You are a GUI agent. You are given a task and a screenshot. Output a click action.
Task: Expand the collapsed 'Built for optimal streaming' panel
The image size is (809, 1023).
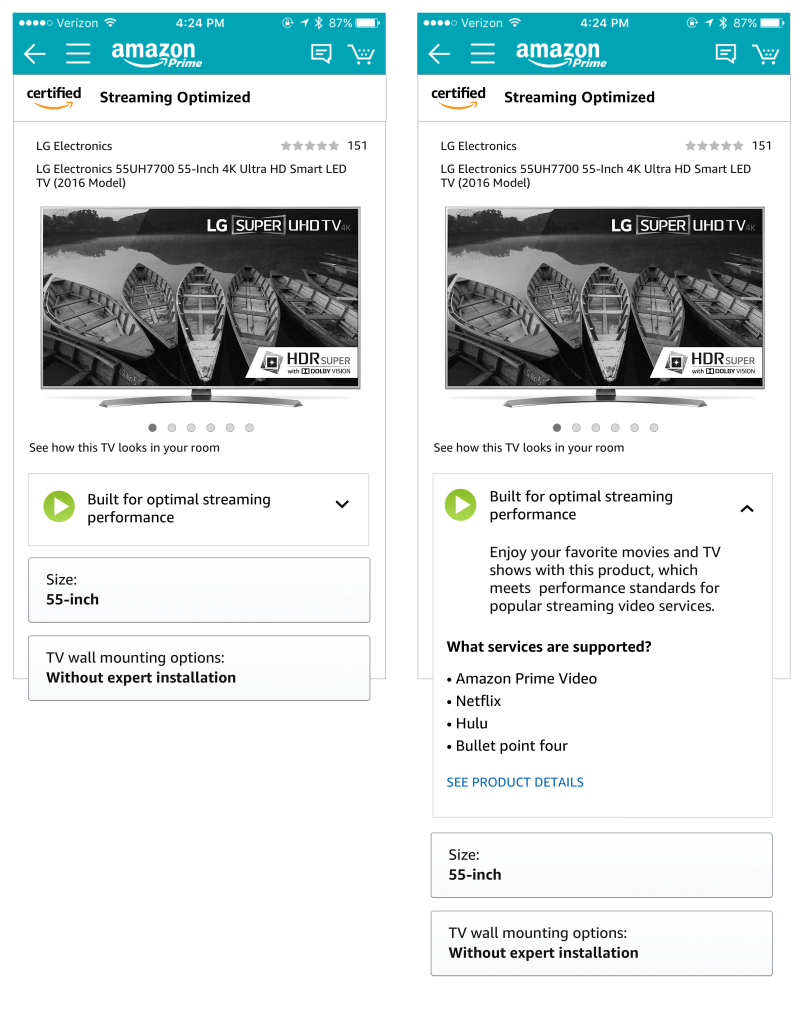[x=342, y=505]
